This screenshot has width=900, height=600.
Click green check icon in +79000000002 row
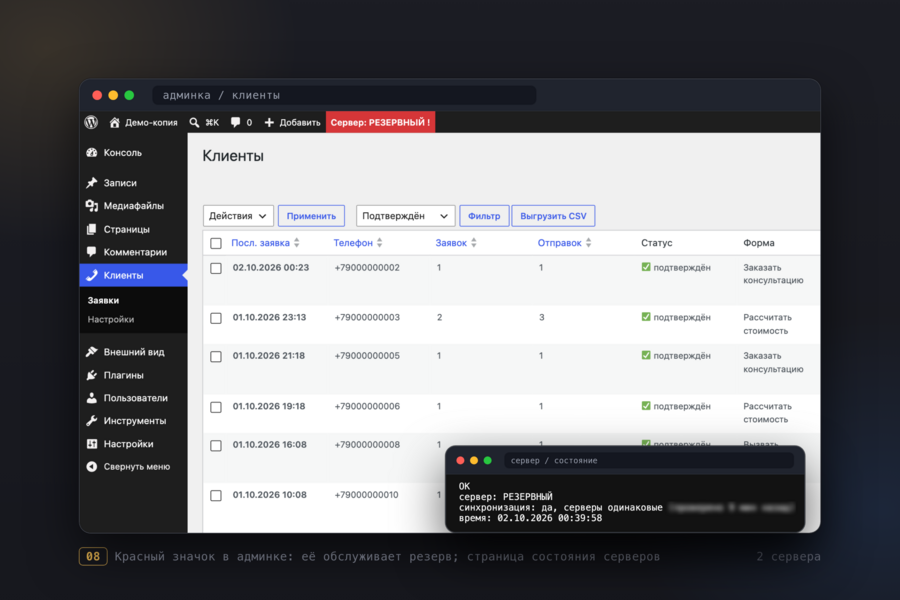pyautogui.click(x=646, y=267)
